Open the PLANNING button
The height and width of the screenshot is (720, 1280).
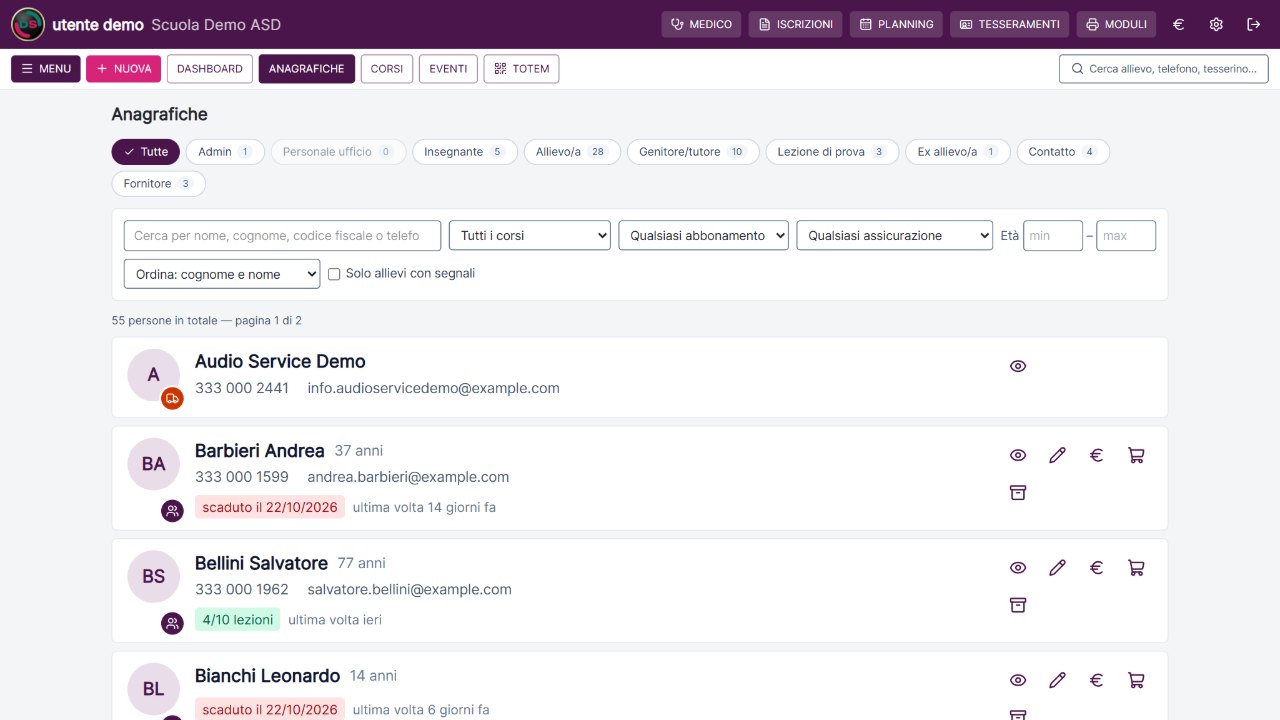pyautogui.click(x=896, y=24)
